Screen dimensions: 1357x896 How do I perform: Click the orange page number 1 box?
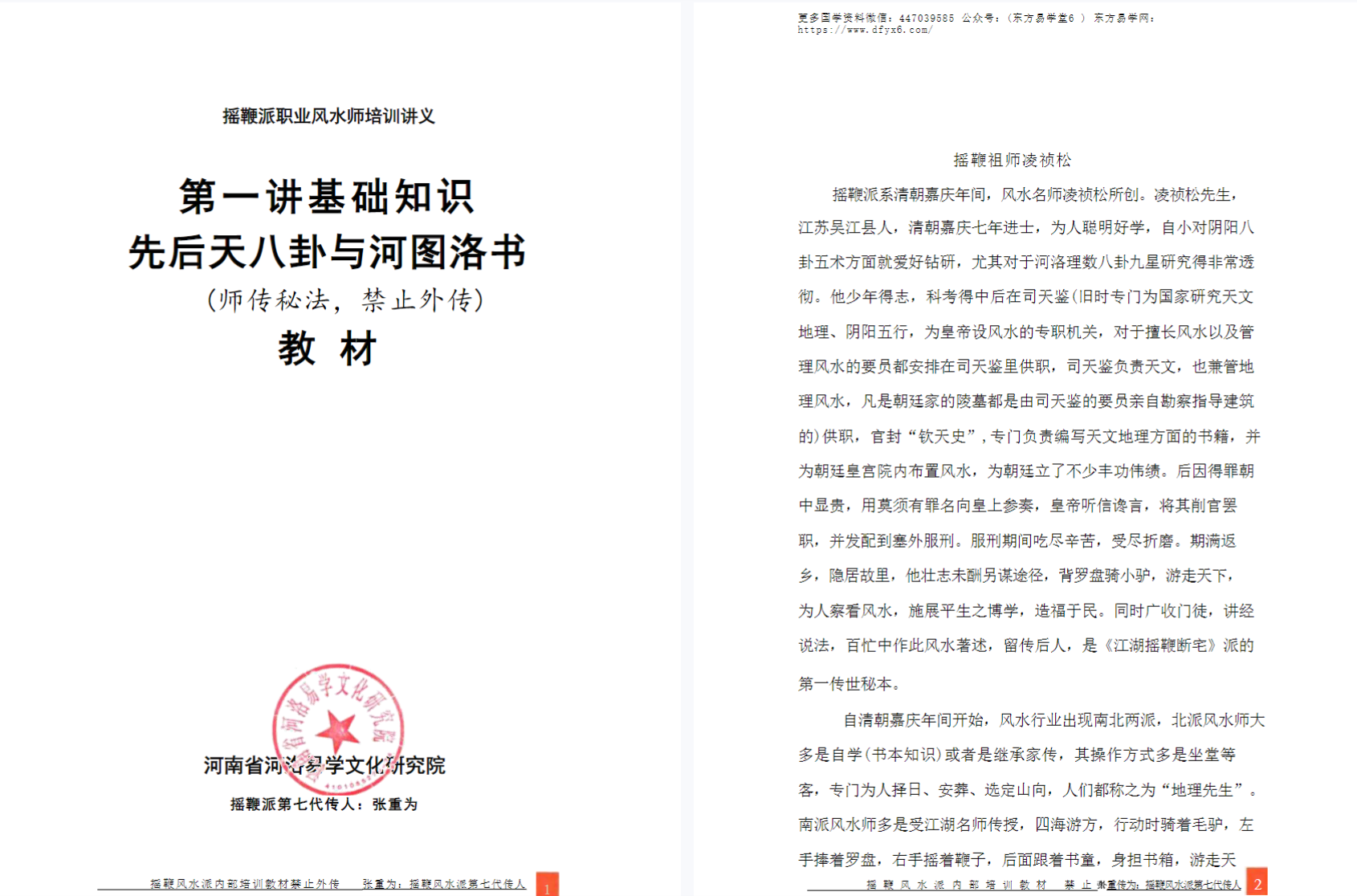click(547, 885)
